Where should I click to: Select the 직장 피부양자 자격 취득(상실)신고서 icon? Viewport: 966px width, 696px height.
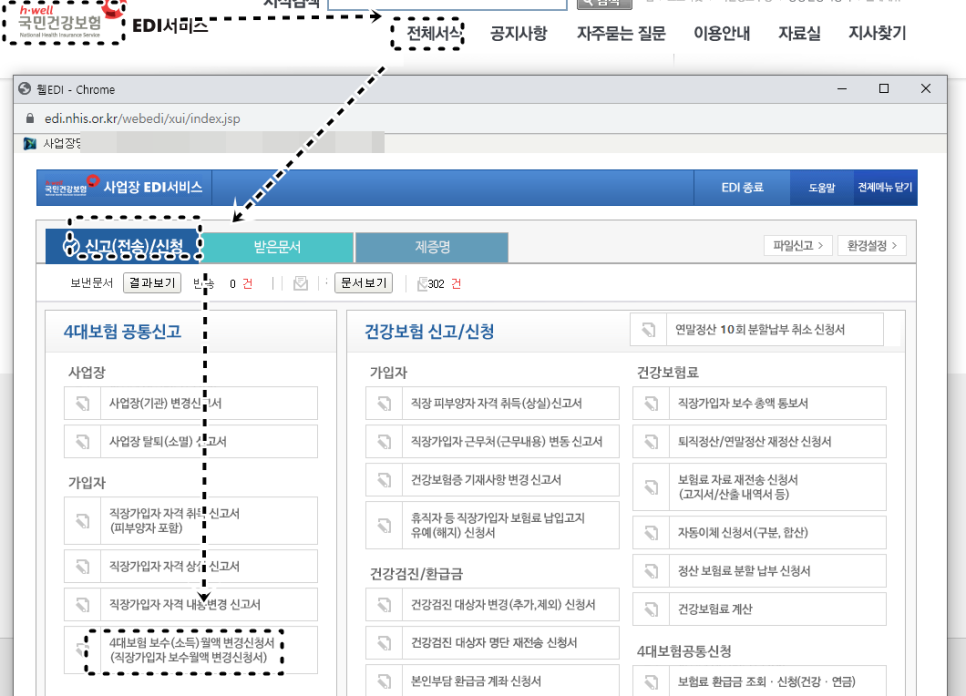tap(384, 403)
